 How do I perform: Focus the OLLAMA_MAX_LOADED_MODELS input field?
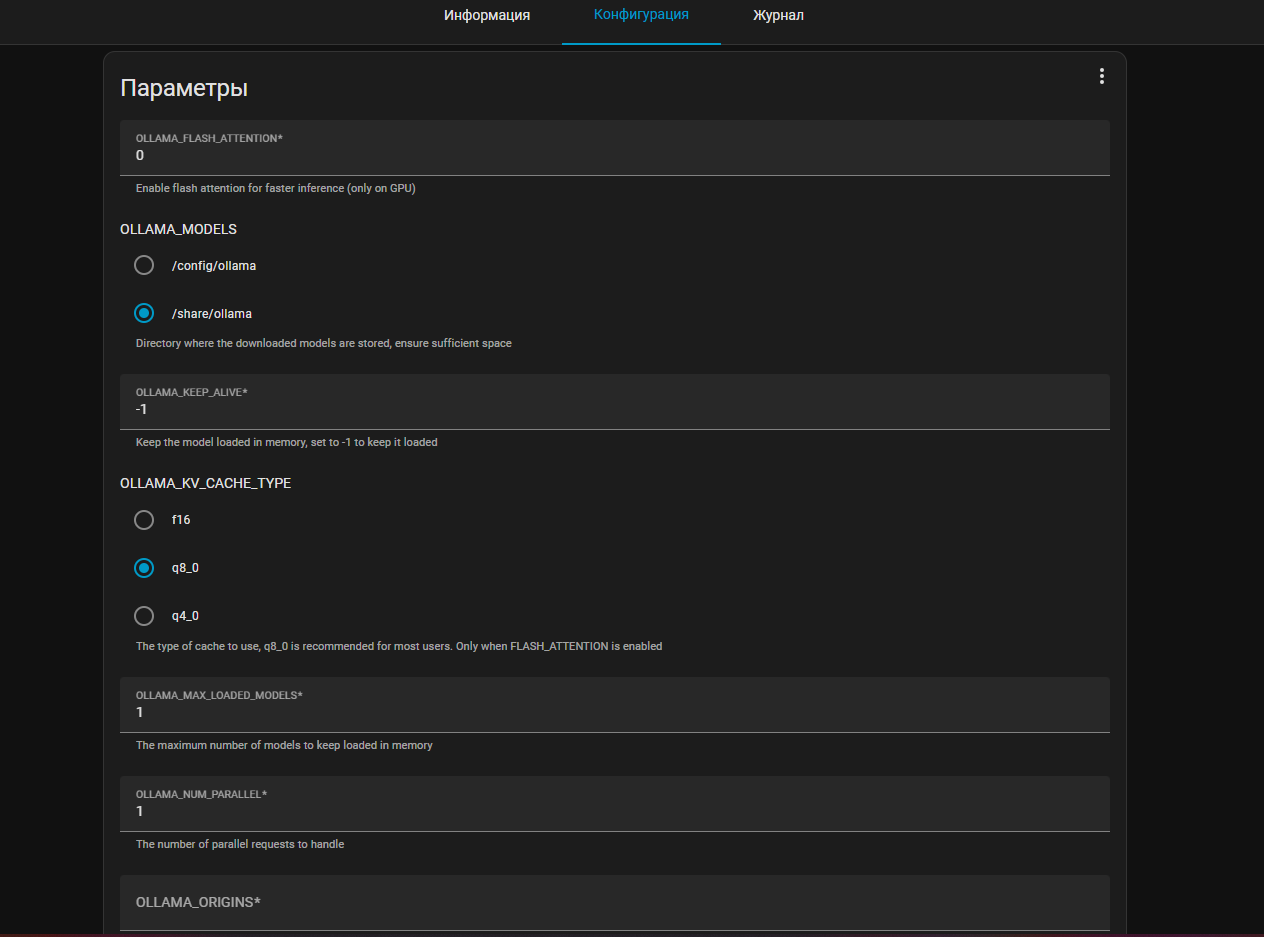[x=615, y=705]
